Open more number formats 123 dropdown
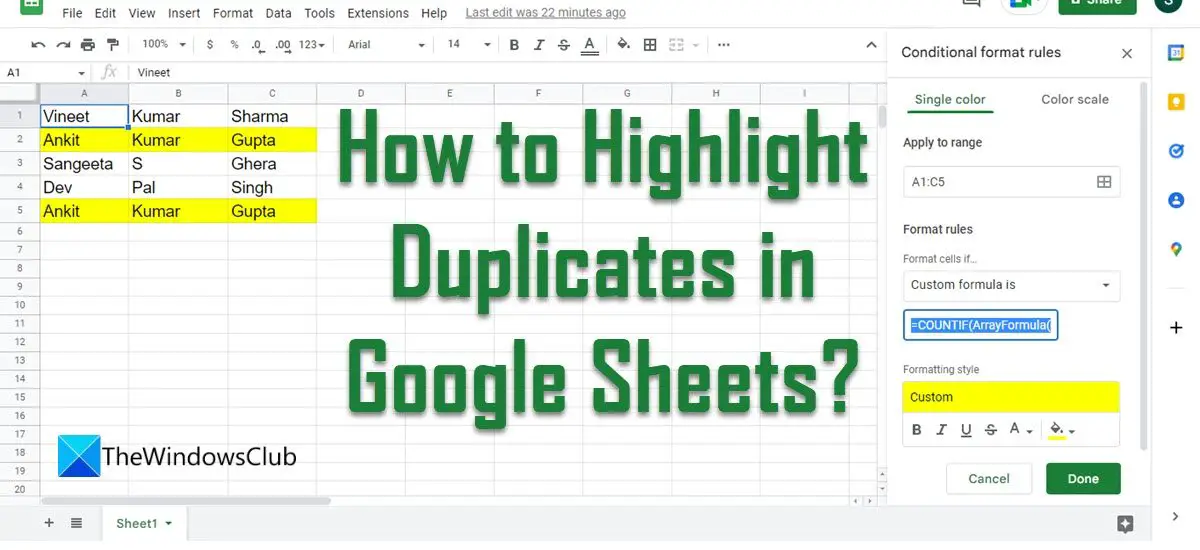 pos(313,45)
